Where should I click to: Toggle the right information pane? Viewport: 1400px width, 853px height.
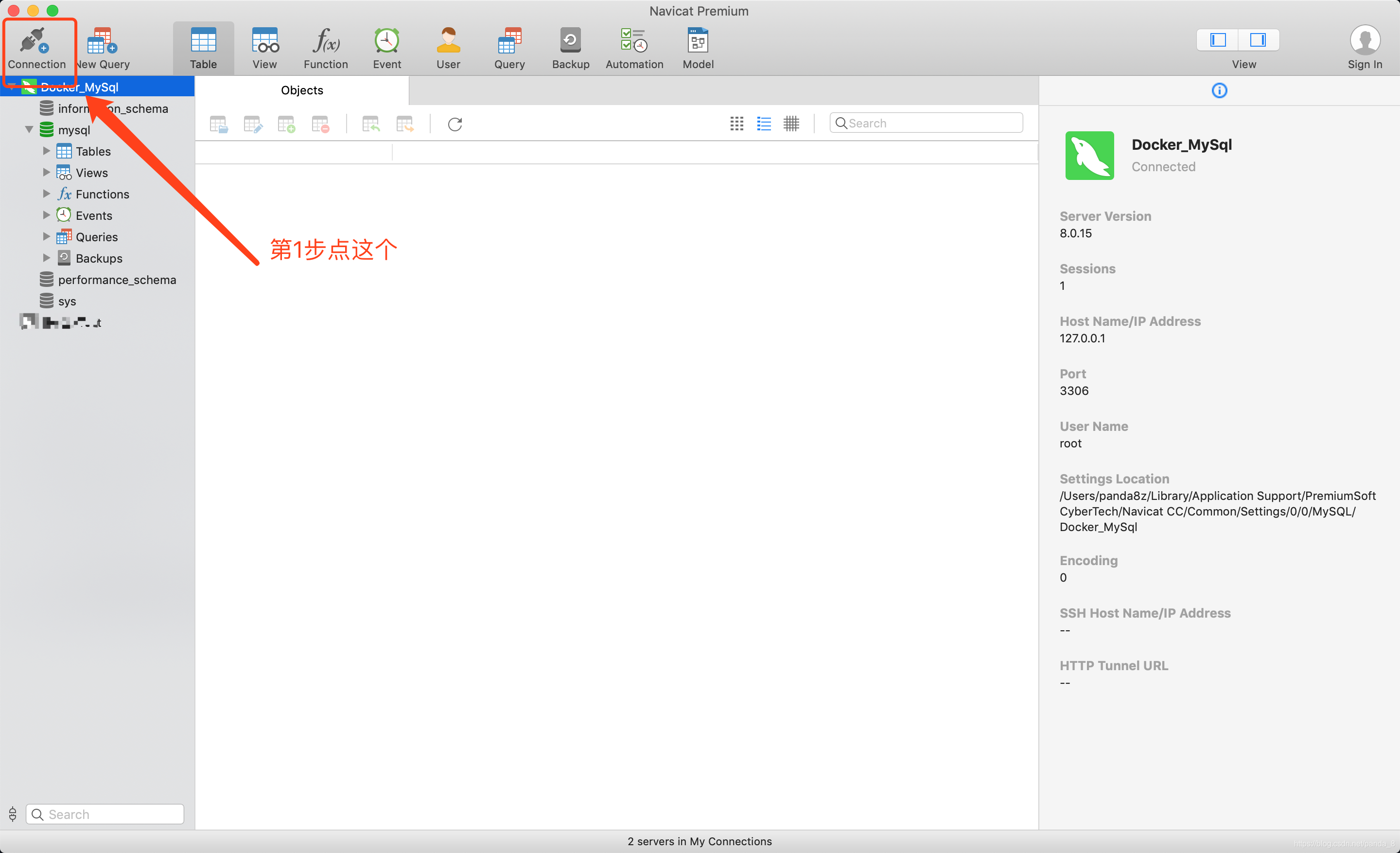(1258, 40)
